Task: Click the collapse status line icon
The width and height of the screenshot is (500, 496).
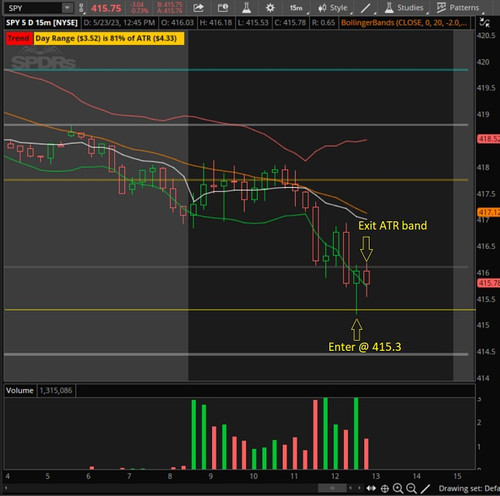Action: 484,23
